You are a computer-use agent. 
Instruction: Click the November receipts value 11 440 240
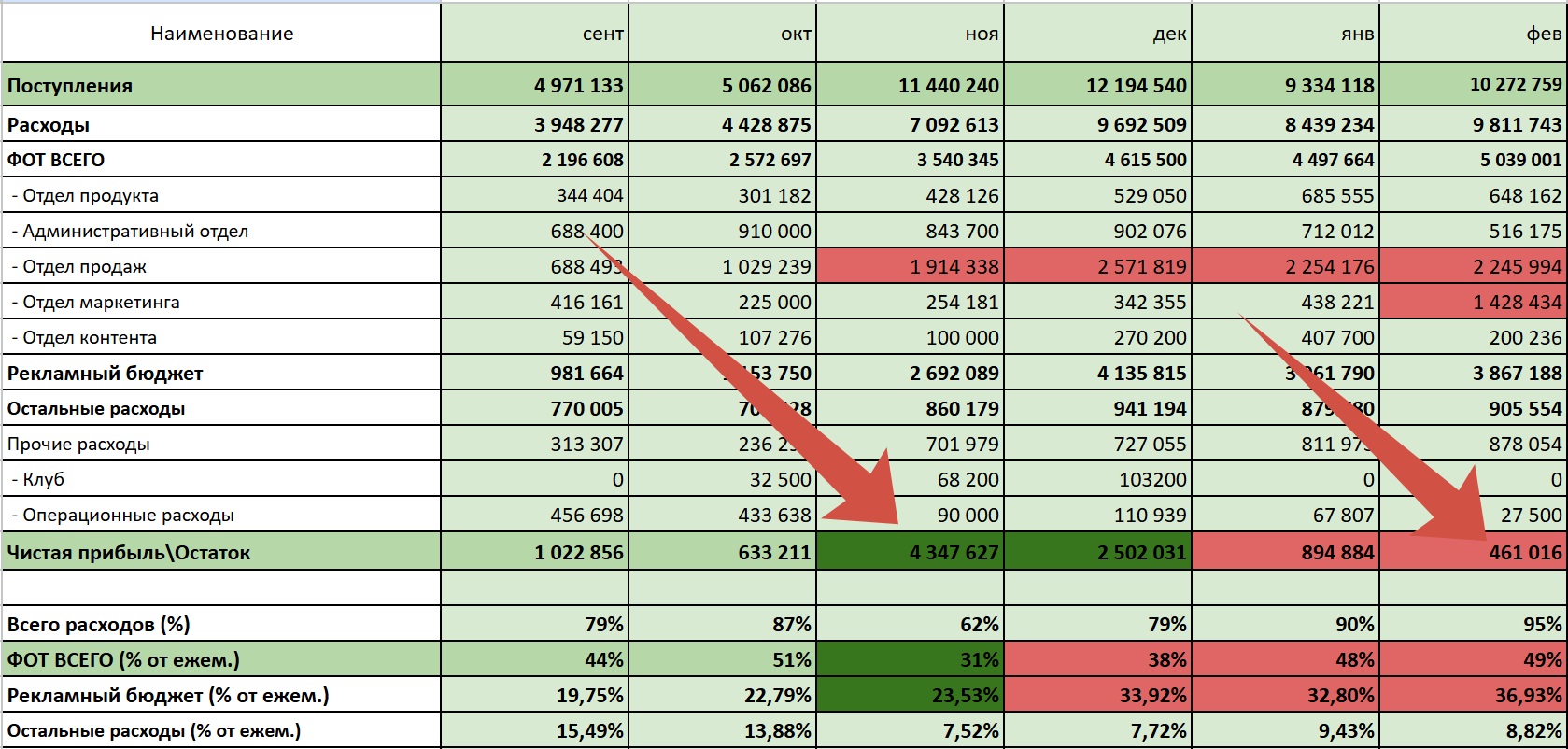[x=911, y=85]
